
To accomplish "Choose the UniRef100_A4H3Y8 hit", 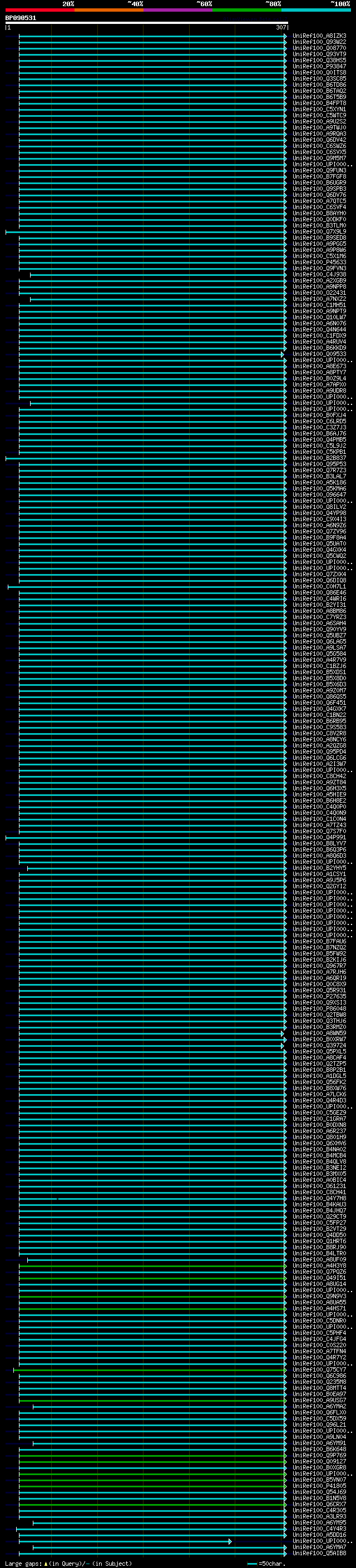I will point(319,1266).
